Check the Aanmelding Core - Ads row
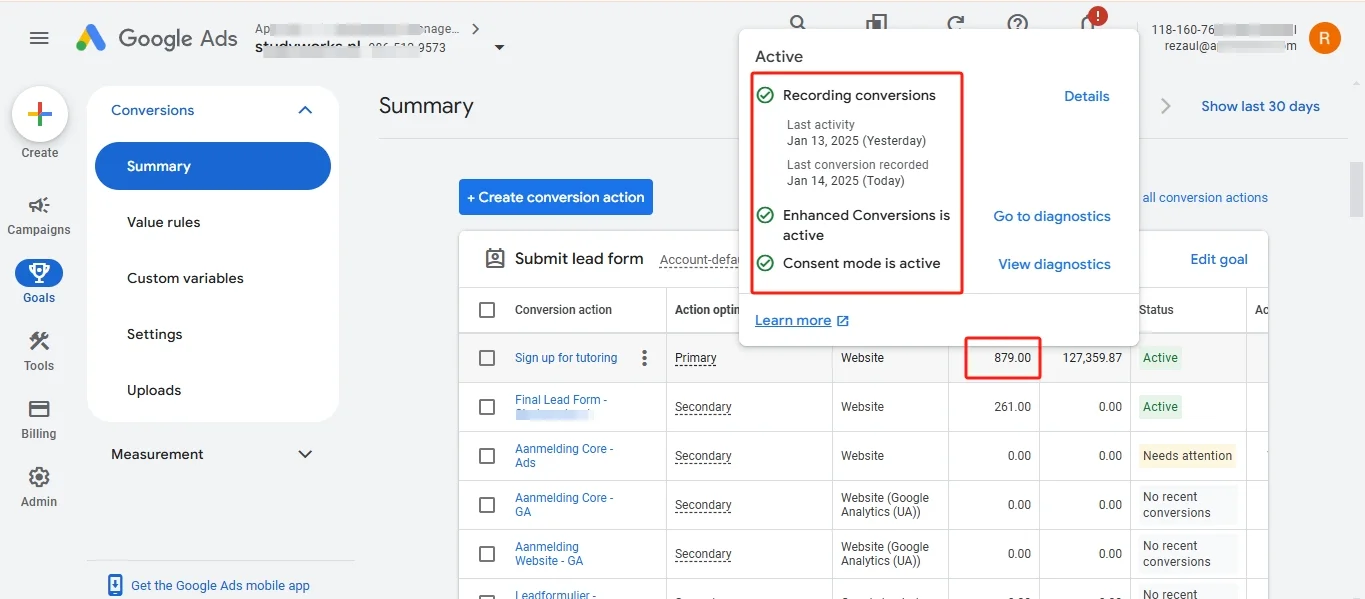 487,456
